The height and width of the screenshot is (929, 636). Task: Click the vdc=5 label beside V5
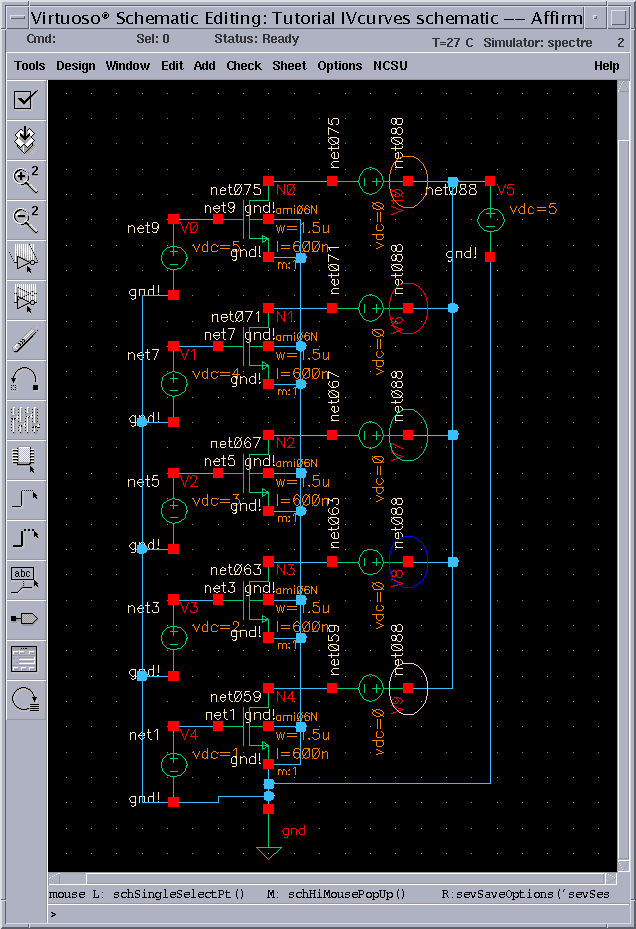tap(533, 209)
